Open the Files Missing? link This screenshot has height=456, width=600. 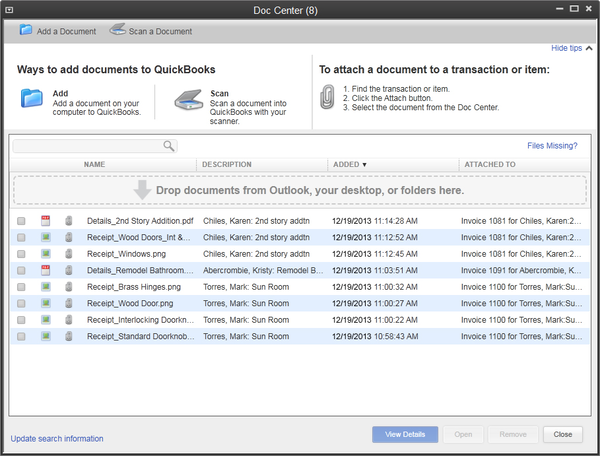pos(552,146)
